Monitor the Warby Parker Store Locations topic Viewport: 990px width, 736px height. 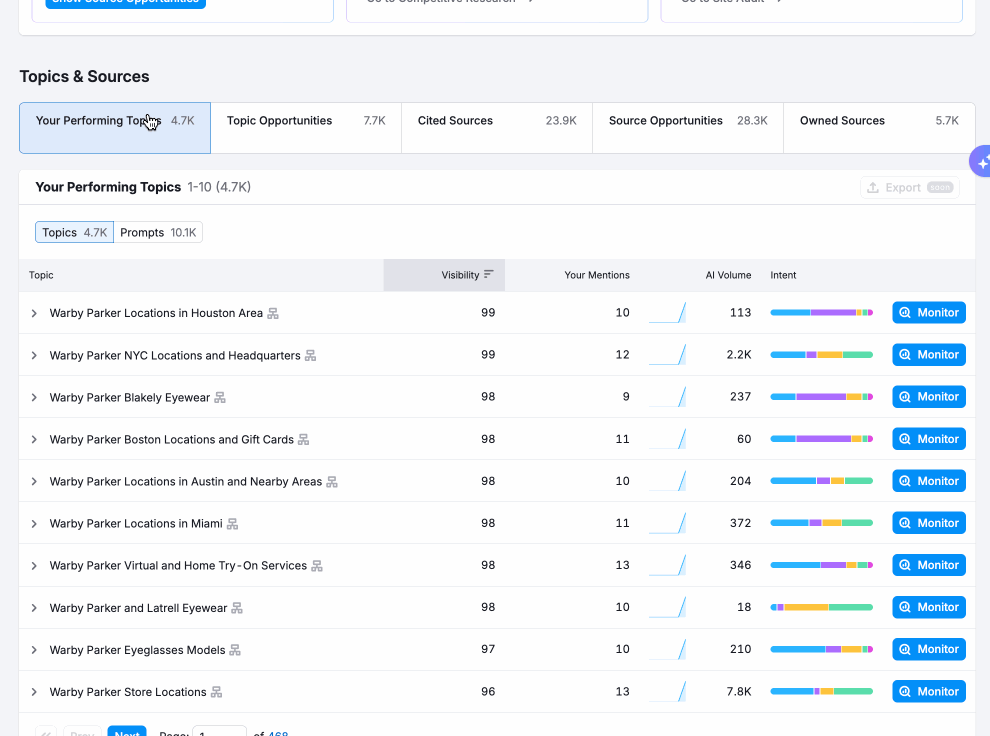[x=928, y=692]
